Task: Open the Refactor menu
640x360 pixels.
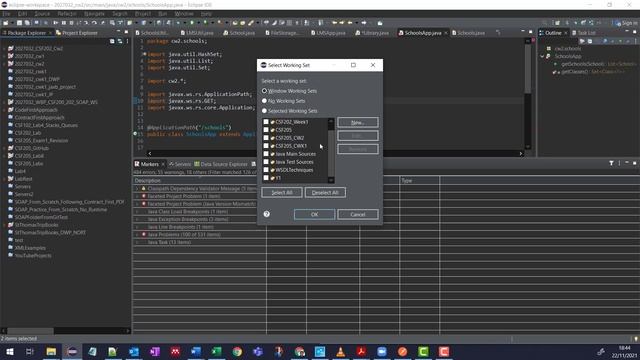Action: pos(67,14)
